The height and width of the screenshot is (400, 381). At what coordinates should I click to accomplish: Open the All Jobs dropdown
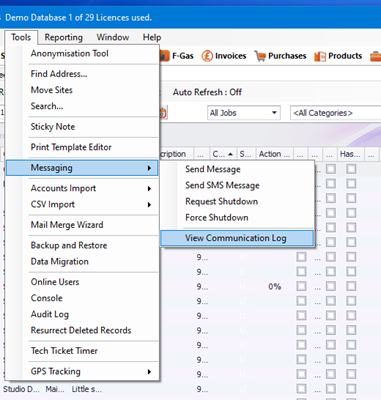click(243, 113)
